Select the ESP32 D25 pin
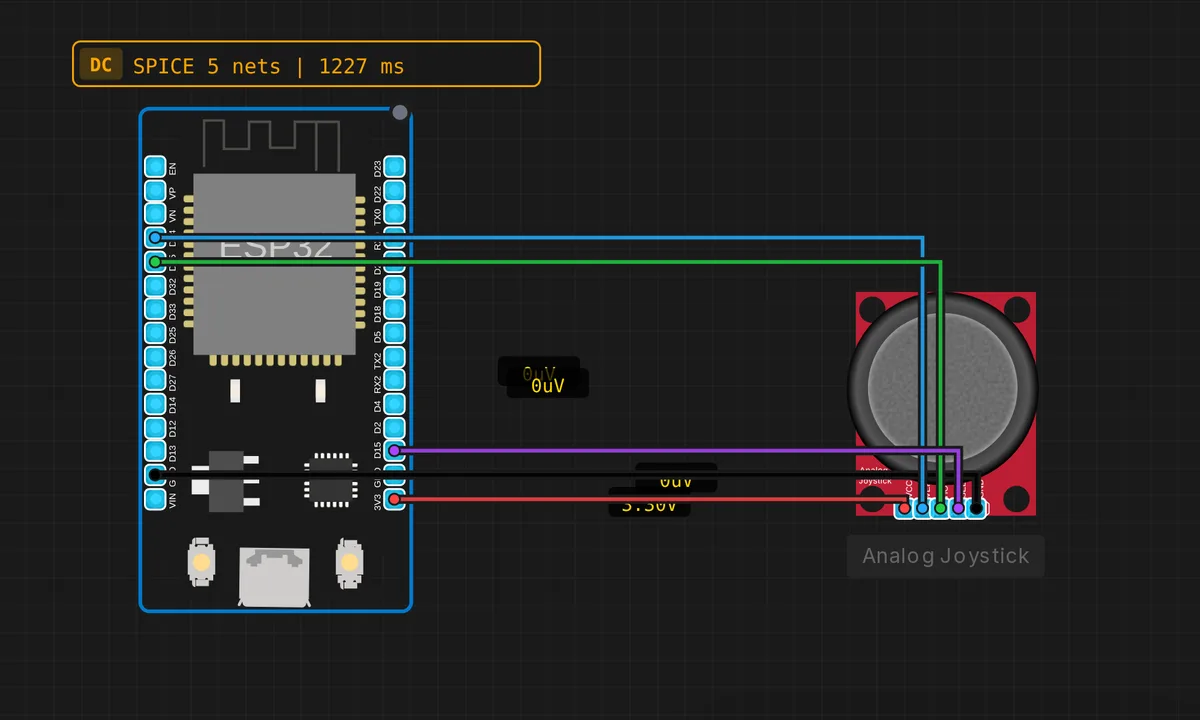1200x720 pixels. click(x=155, y=333)
